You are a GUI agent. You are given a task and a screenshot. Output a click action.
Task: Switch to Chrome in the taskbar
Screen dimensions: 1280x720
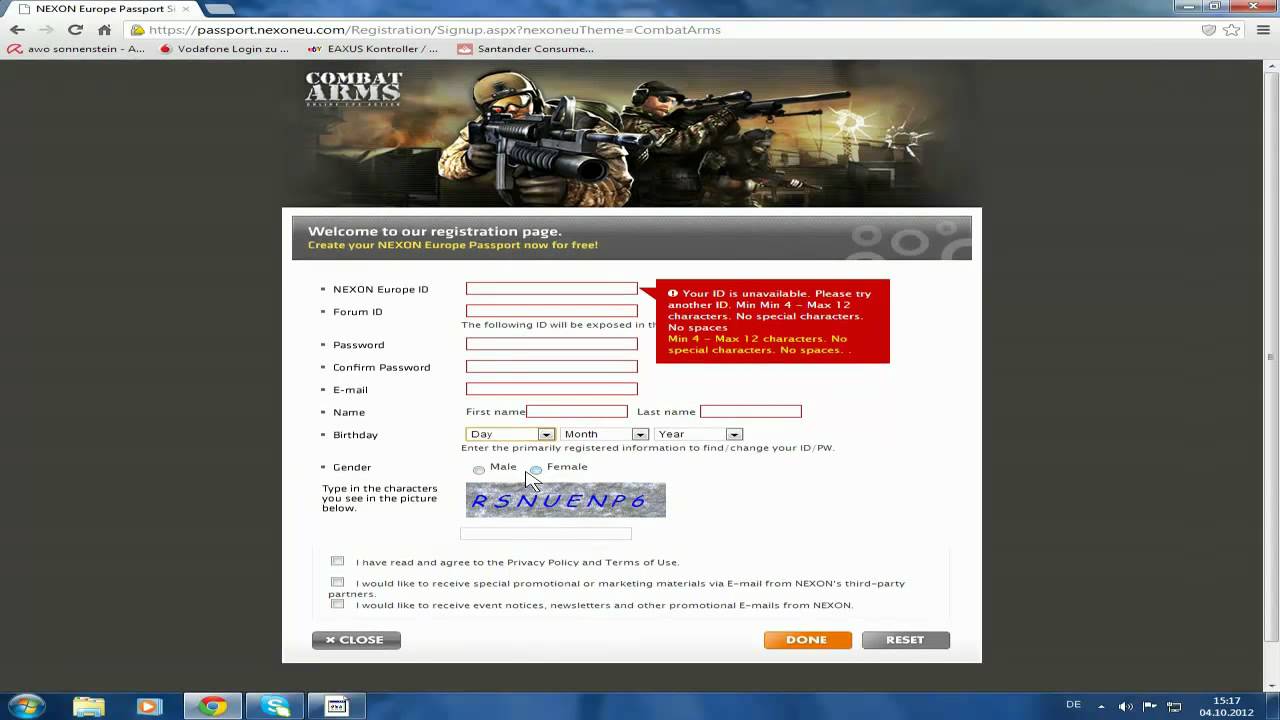coord(212,706)
